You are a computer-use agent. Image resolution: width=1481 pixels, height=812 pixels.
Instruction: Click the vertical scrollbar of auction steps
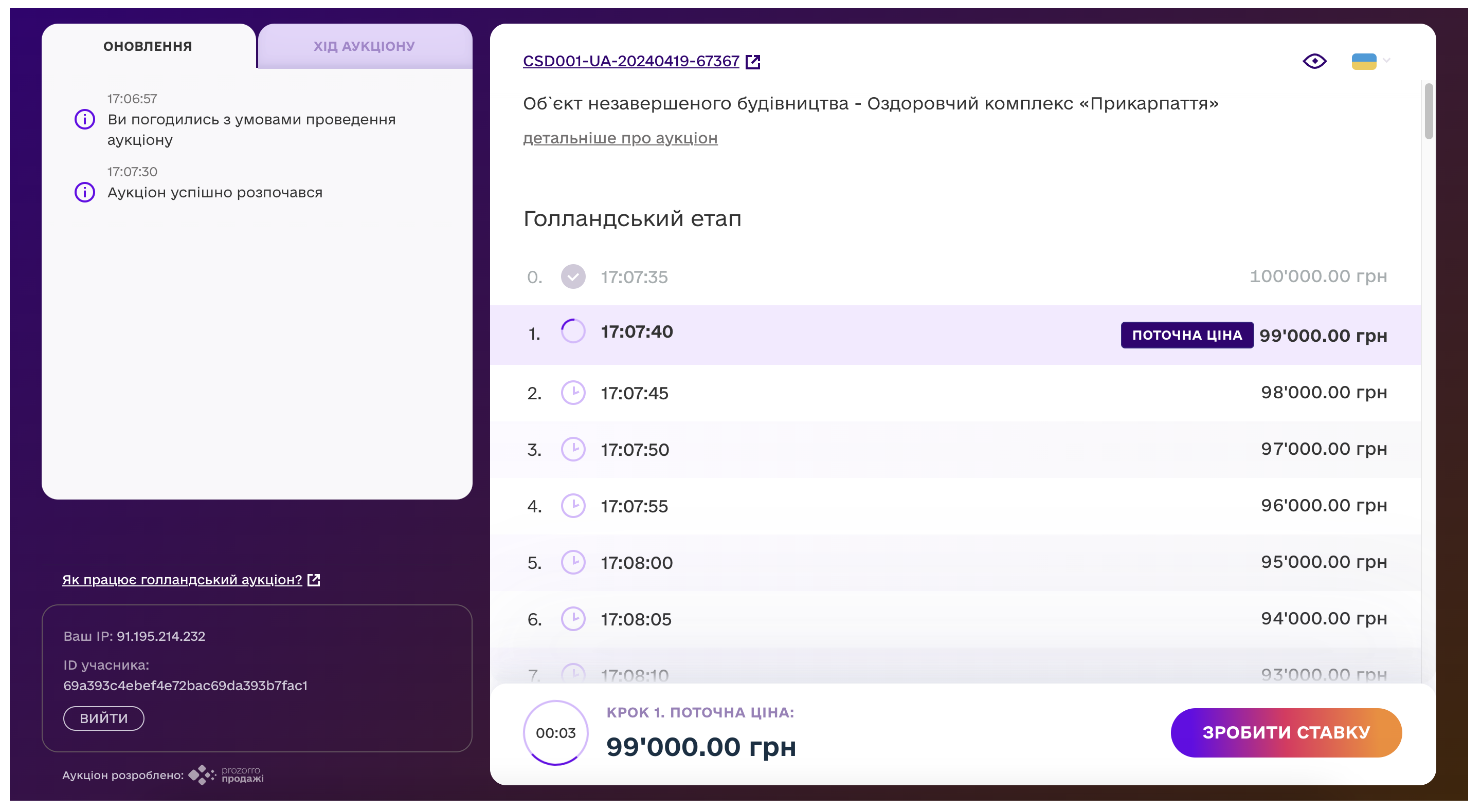tap(1428, 111)
